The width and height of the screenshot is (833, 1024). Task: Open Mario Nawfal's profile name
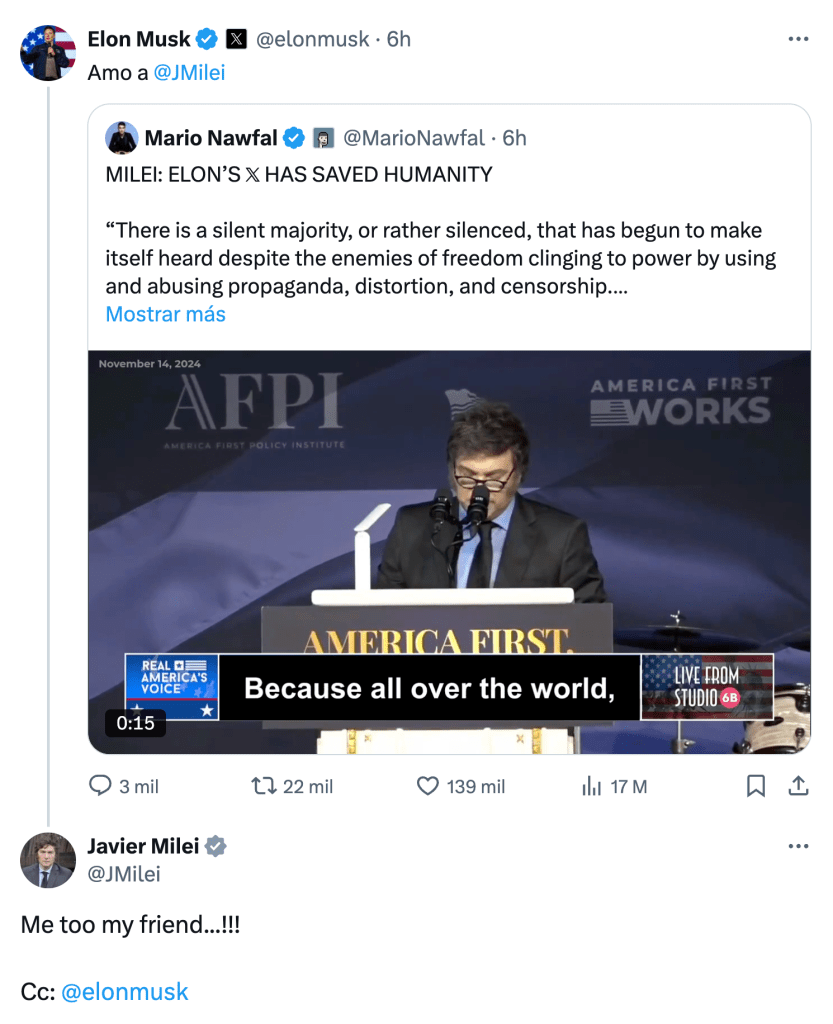(211, 137)
